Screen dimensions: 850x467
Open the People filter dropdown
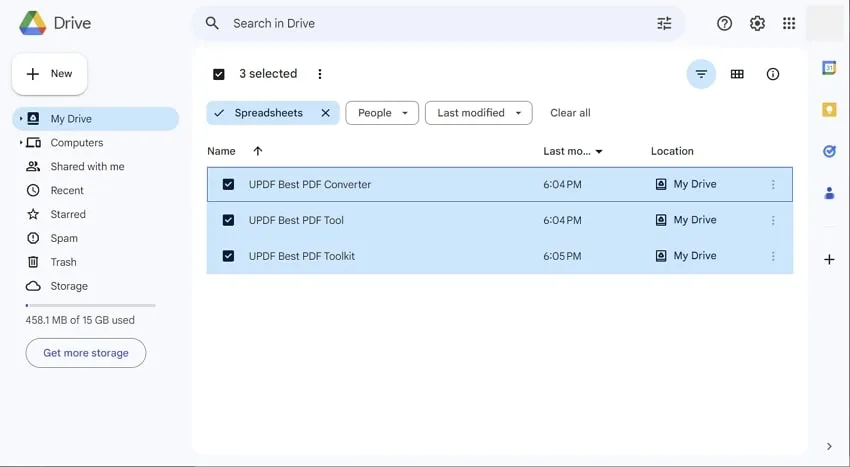[382, 113]
